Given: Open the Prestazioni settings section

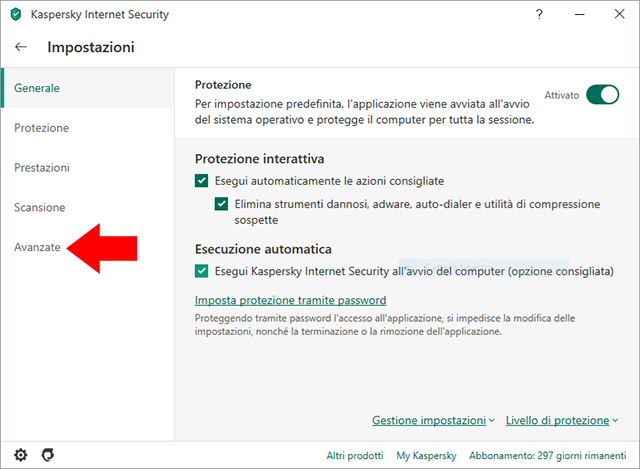Looking at the screenshot, I should coord(42,167).
